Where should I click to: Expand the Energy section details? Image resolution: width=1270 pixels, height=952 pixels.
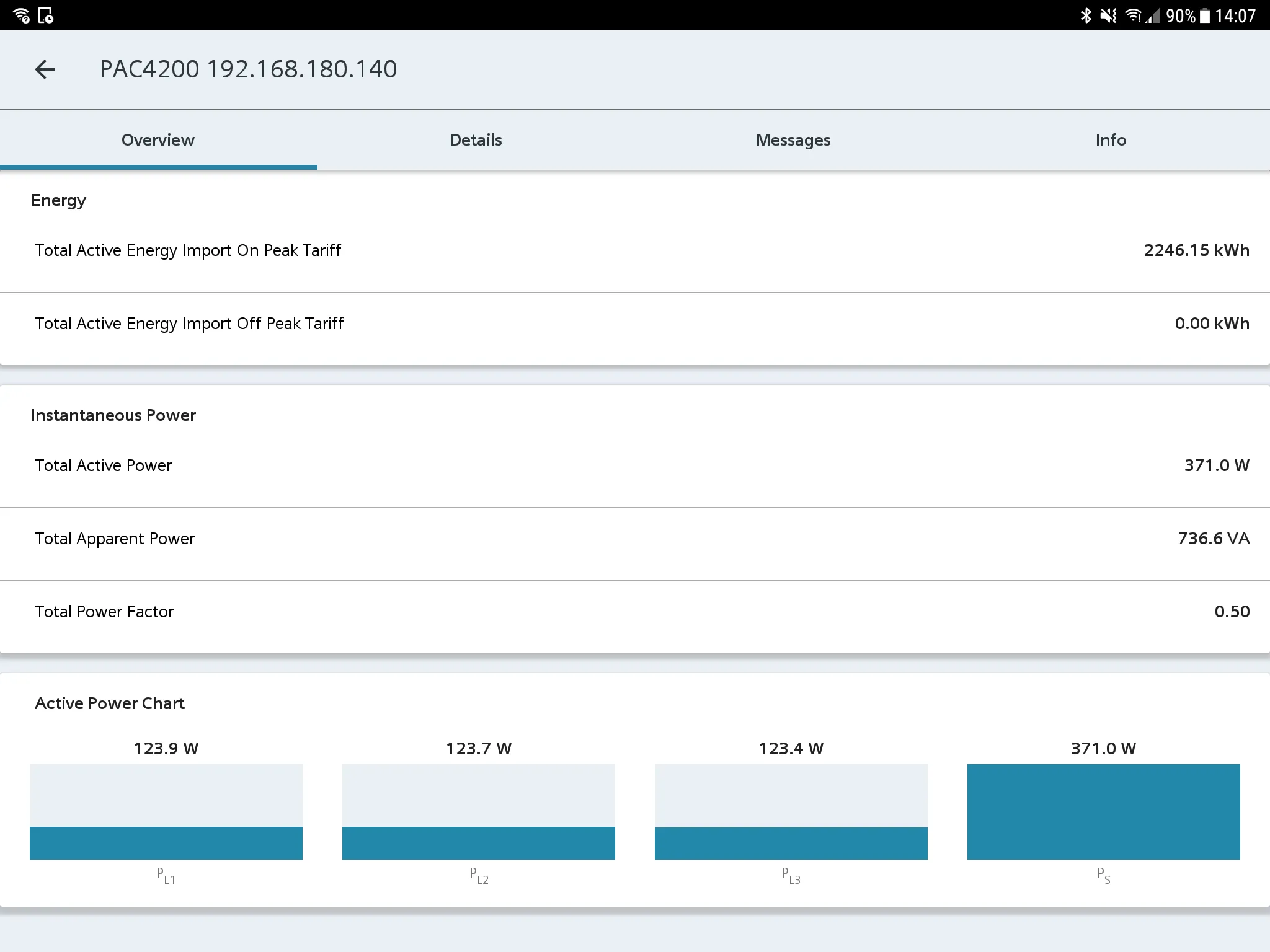pyautogui.click(x=58, y=200)
